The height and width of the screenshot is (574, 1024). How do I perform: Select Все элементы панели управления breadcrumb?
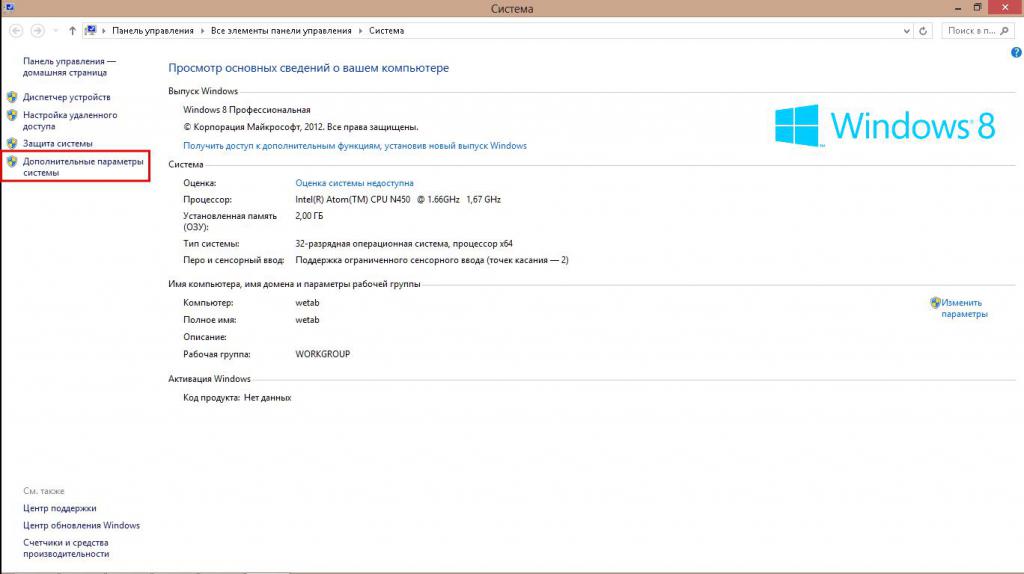(281, 31)
